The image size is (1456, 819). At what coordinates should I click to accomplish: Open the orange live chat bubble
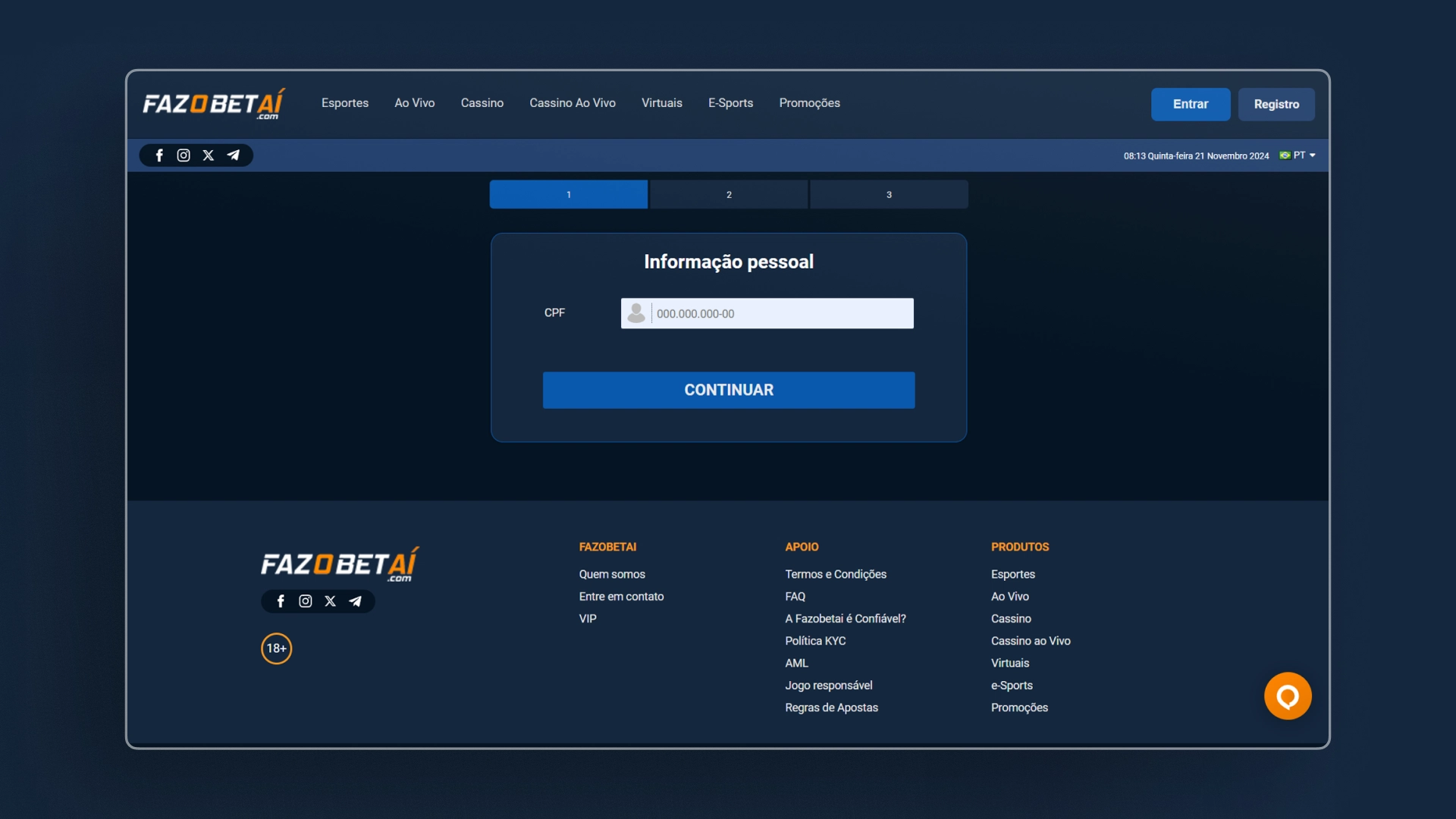(1288, 696)
